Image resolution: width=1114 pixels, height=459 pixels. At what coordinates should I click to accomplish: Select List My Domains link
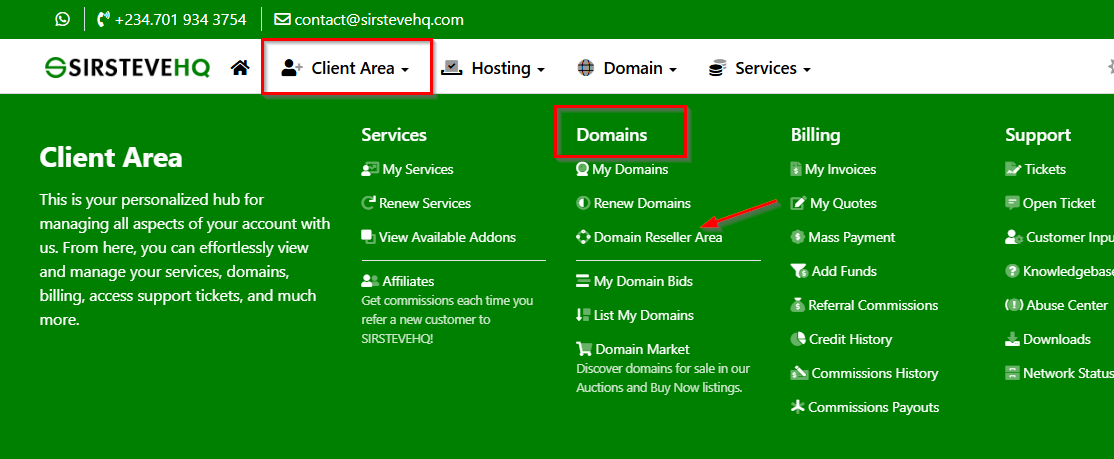pos(644,315)
